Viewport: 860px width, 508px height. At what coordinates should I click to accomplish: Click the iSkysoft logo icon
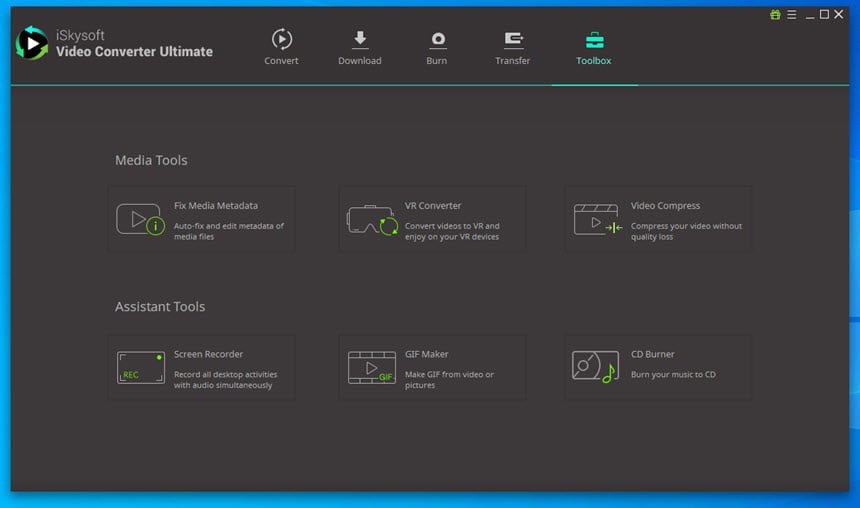(x=32, y=43)
